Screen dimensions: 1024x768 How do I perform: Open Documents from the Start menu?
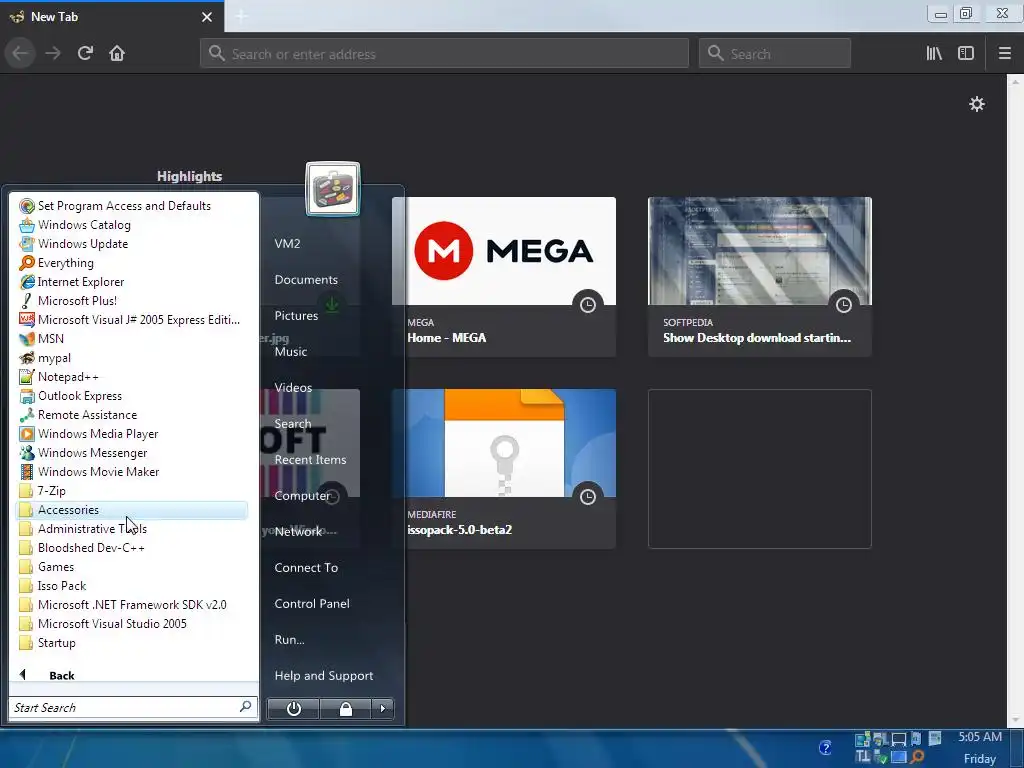306,280
